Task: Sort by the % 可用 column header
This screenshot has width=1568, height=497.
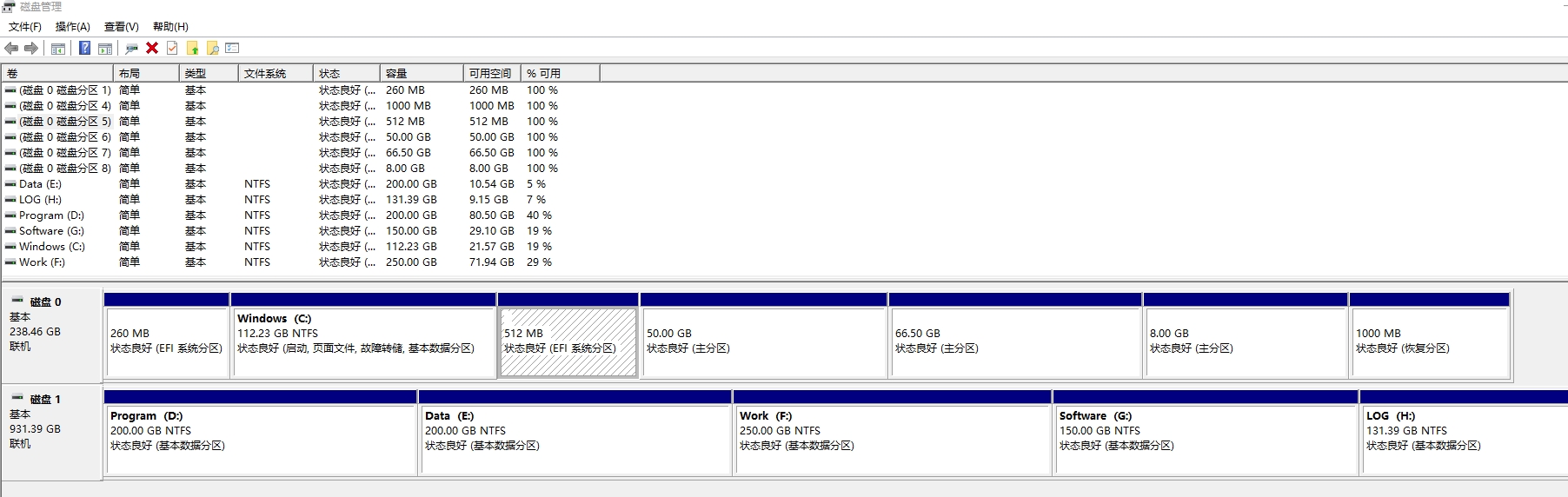Action: tap(561, 74)
